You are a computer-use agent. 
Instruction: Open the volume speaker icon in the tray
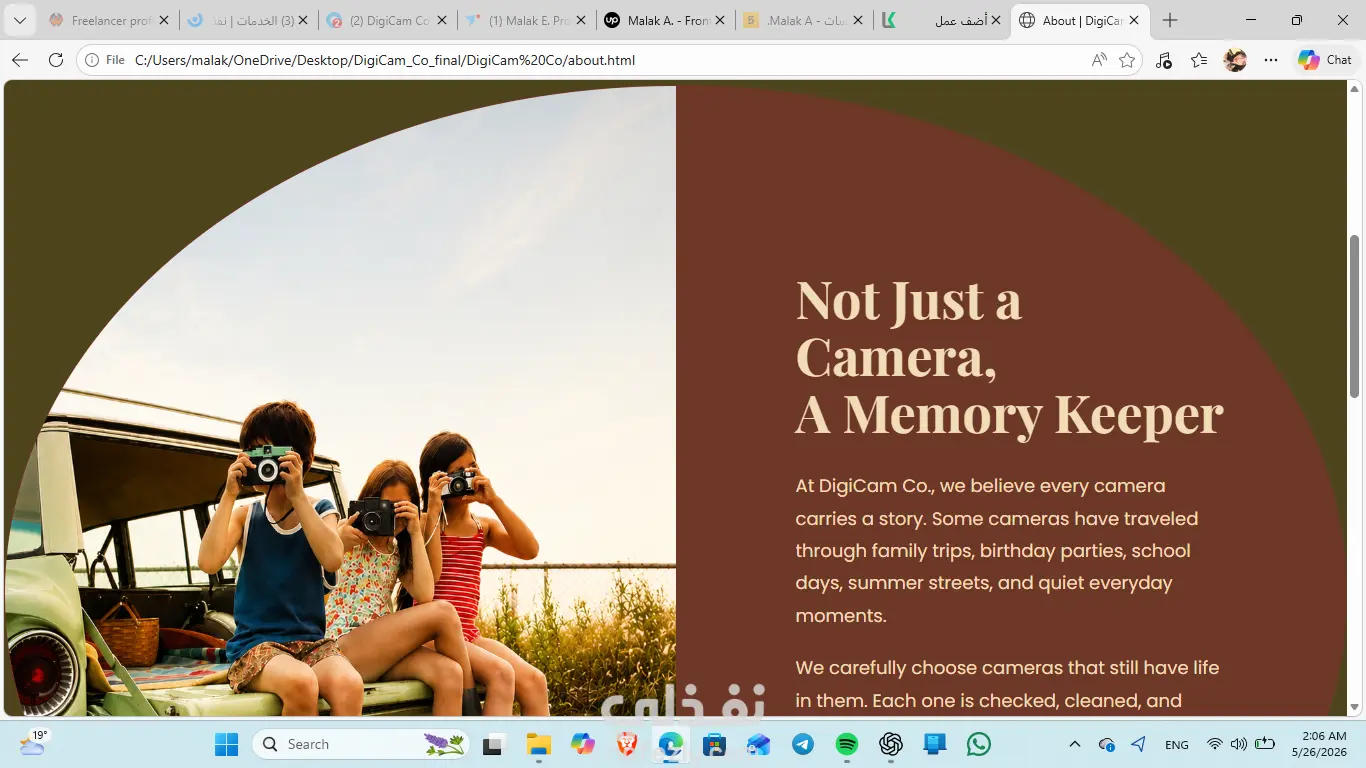pyautogui.click(x=1239, y=744)
